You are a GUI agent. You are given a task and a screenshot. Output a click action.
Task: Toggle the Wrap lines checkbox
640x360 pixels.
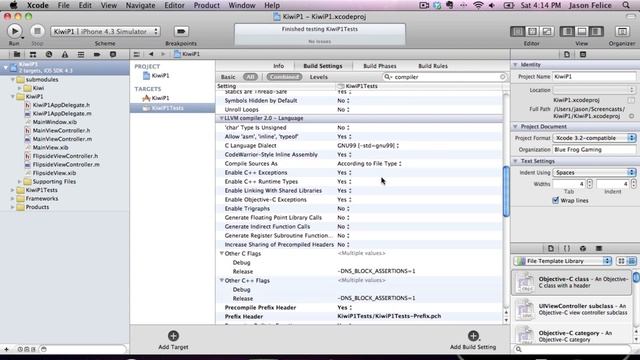point(555,200)
